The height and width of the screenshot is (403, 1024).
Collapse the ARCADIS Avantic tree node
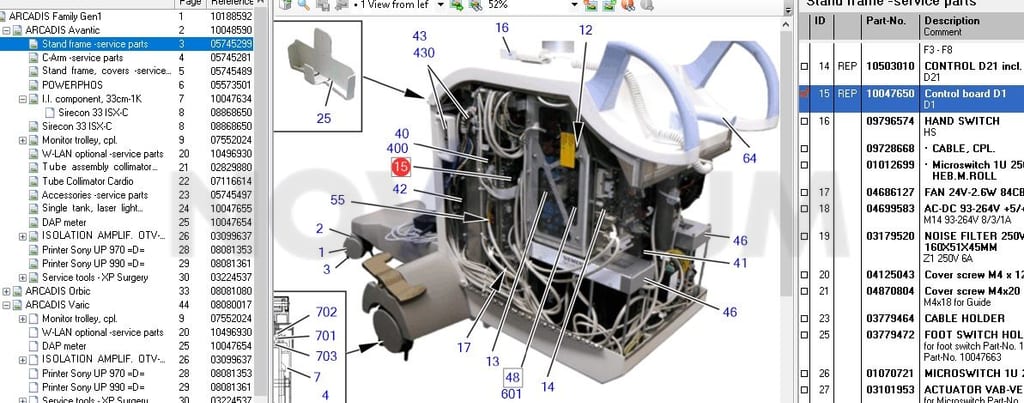click(7, 30)
